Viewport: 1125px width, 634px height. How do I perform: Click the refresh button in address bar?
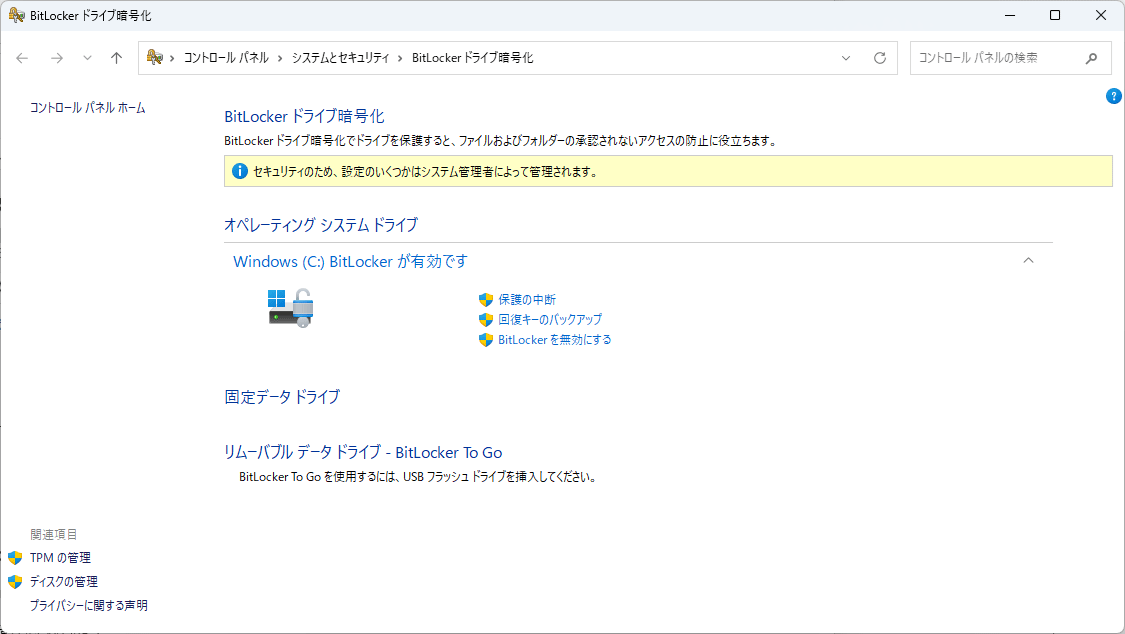[x=880, y=58]
